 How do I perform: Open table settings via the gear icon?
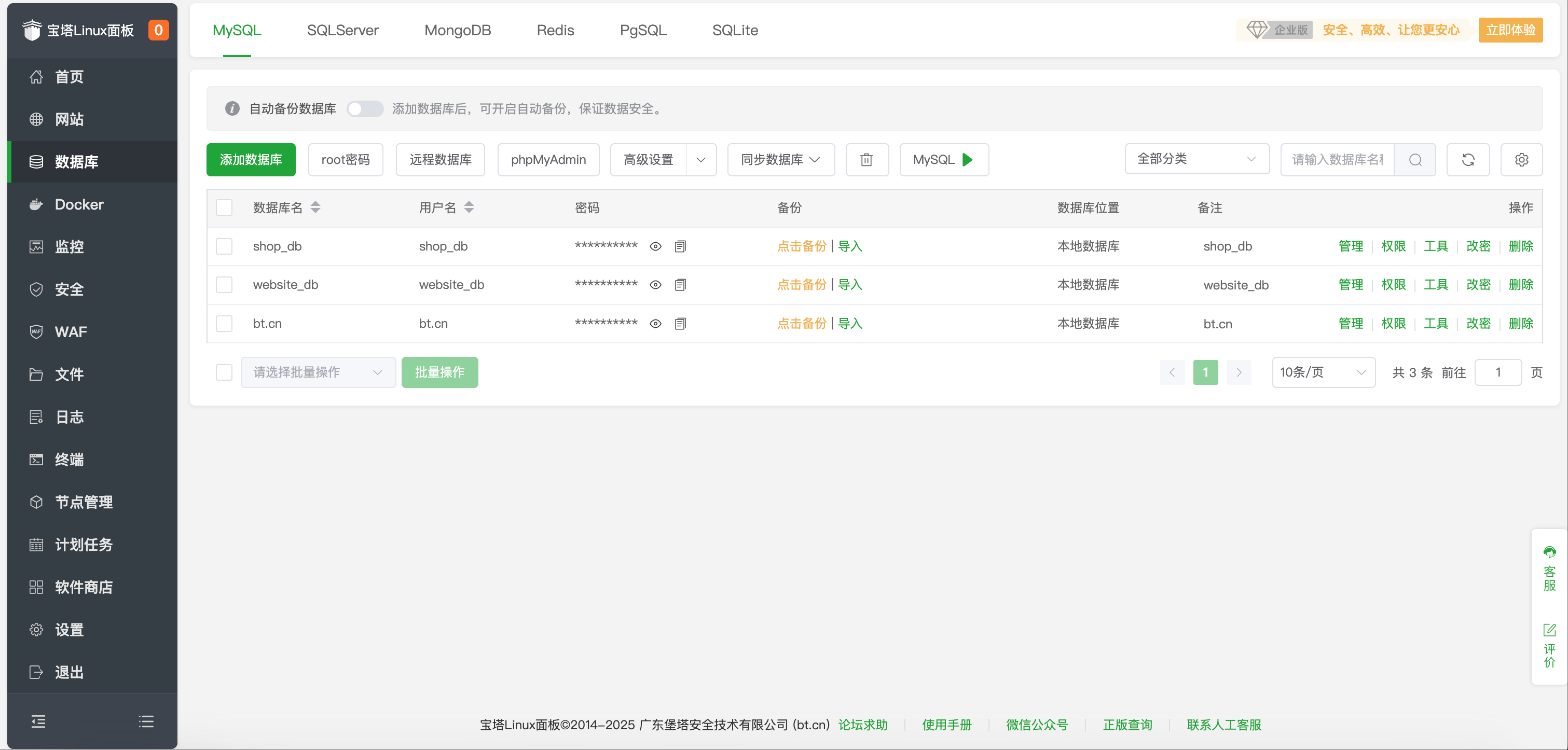coord(1522,159)
